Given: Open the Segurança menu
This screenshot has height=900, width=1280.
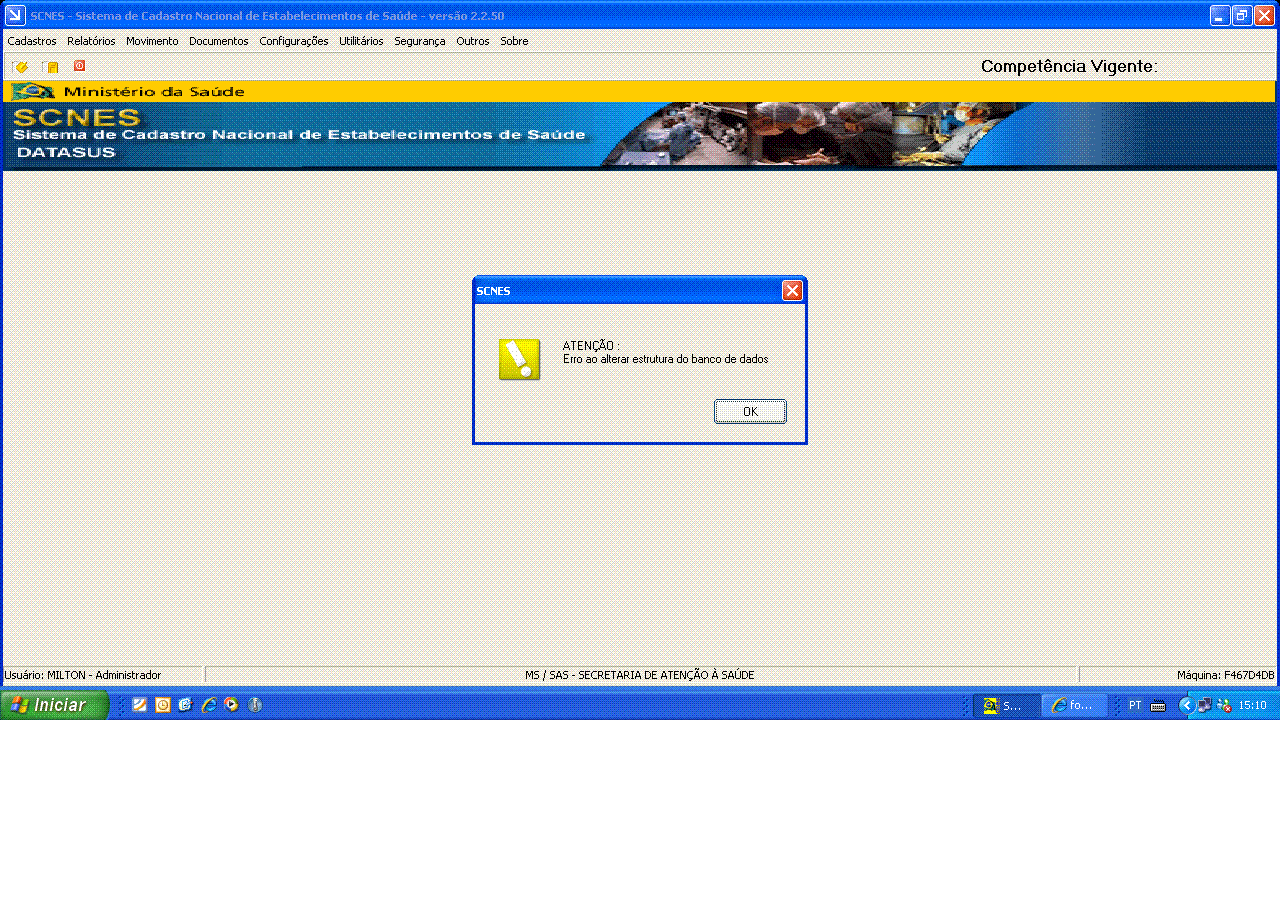Looking at the screenshot, I should point(420,41).
